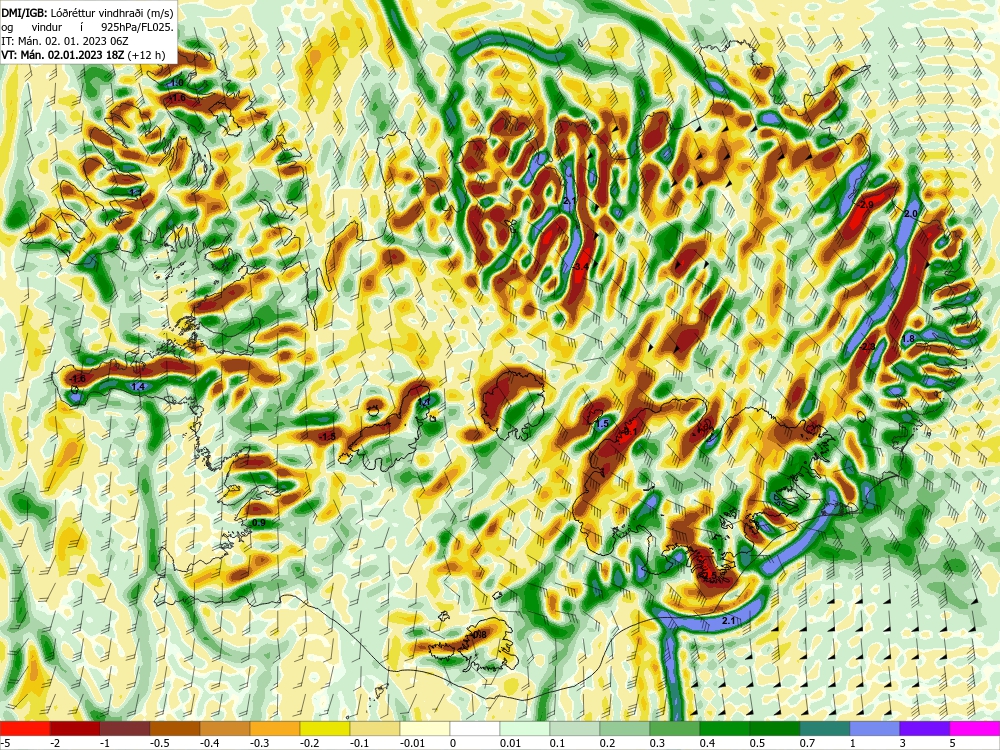
Task: Click the "-2" legend tick label
Action: coord(54,743)
